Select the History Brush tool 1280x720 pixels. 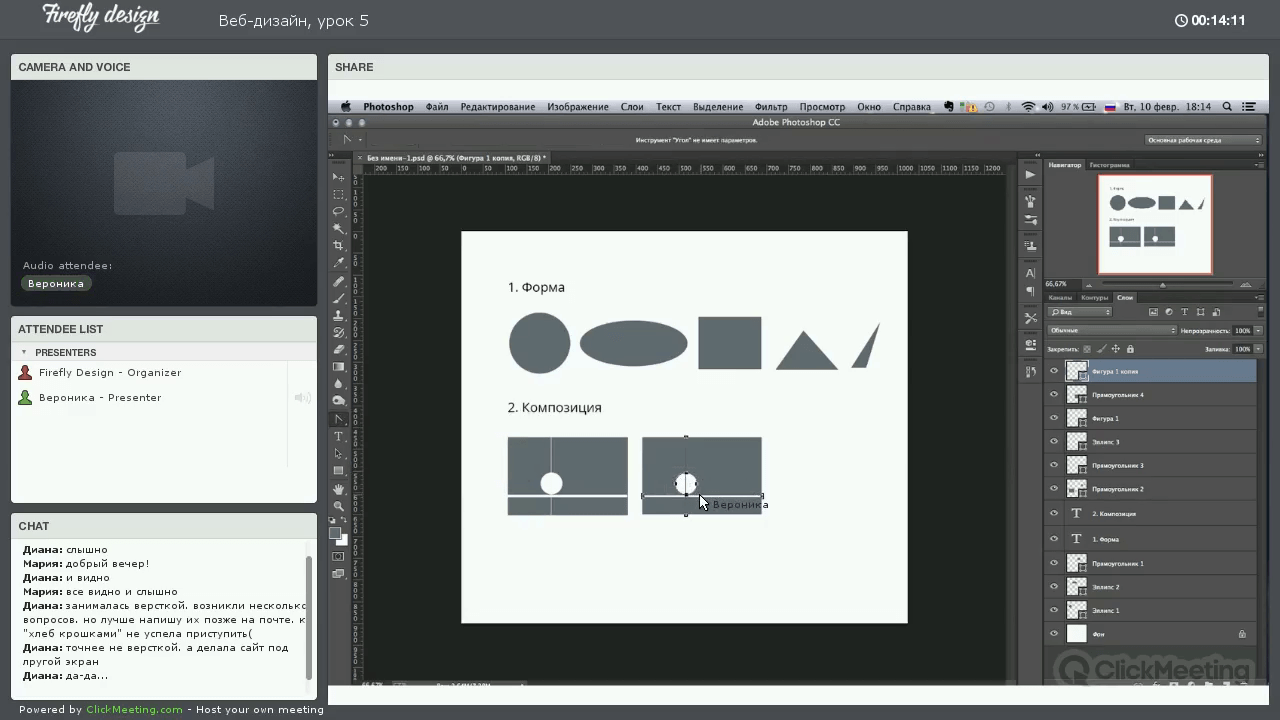[339, 333]
